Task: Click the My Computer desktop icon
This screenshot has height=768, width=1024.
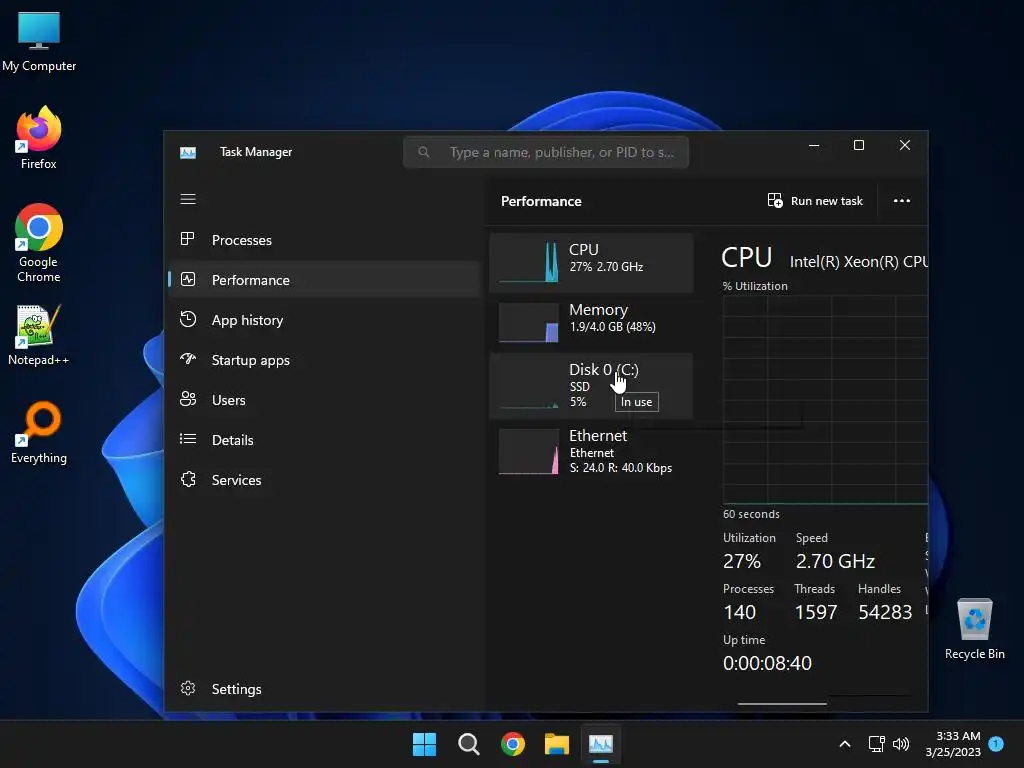Action: tap(39, 41)
